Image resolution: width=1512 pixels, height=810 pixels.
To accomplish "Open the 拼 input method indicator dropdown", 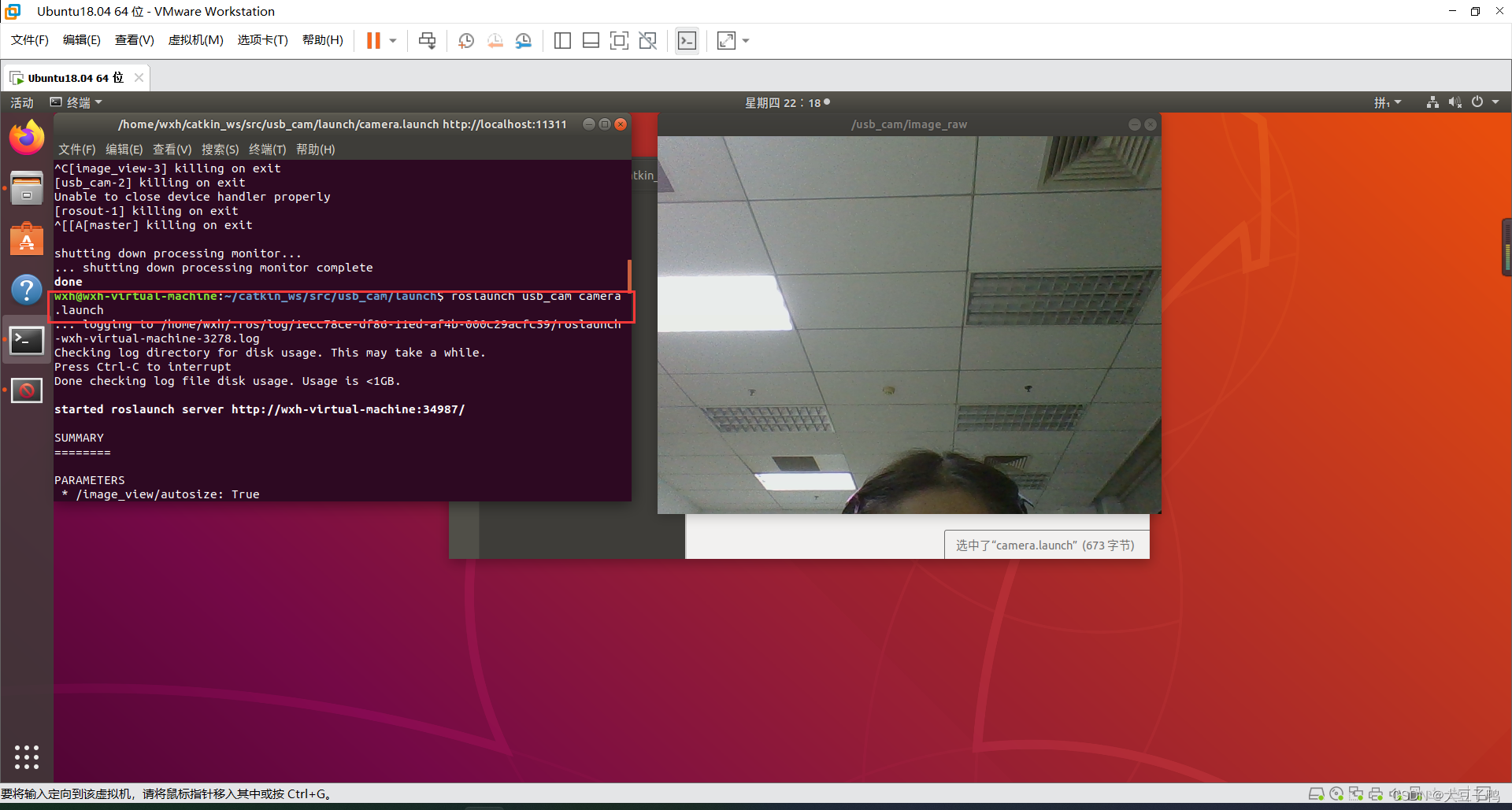I will point(1388,102).
